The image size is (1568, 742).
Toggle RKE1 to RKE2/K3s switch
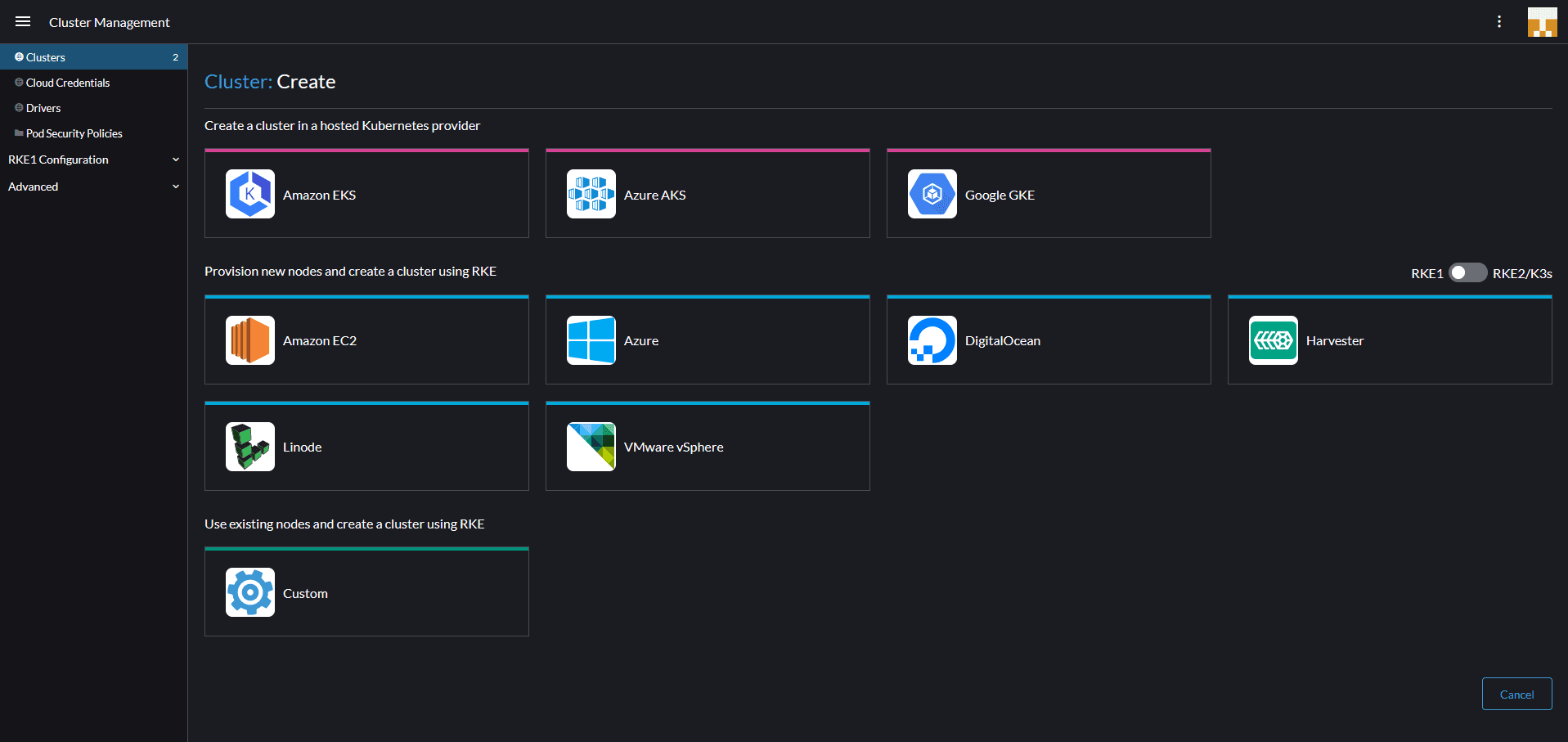coord(1467,272)
